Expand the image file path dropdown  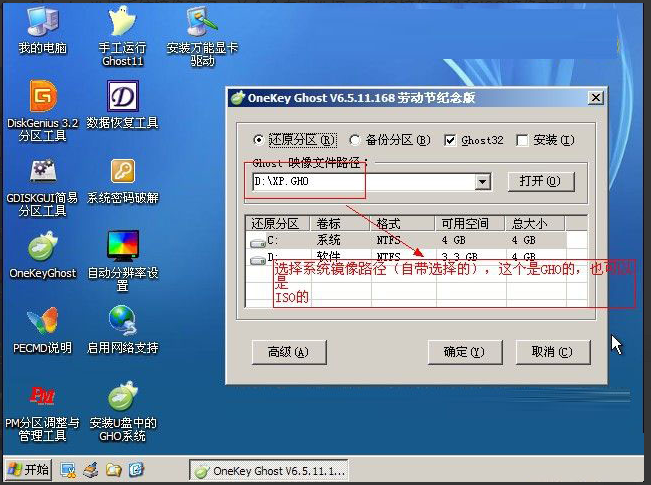(x=483, y=182)
